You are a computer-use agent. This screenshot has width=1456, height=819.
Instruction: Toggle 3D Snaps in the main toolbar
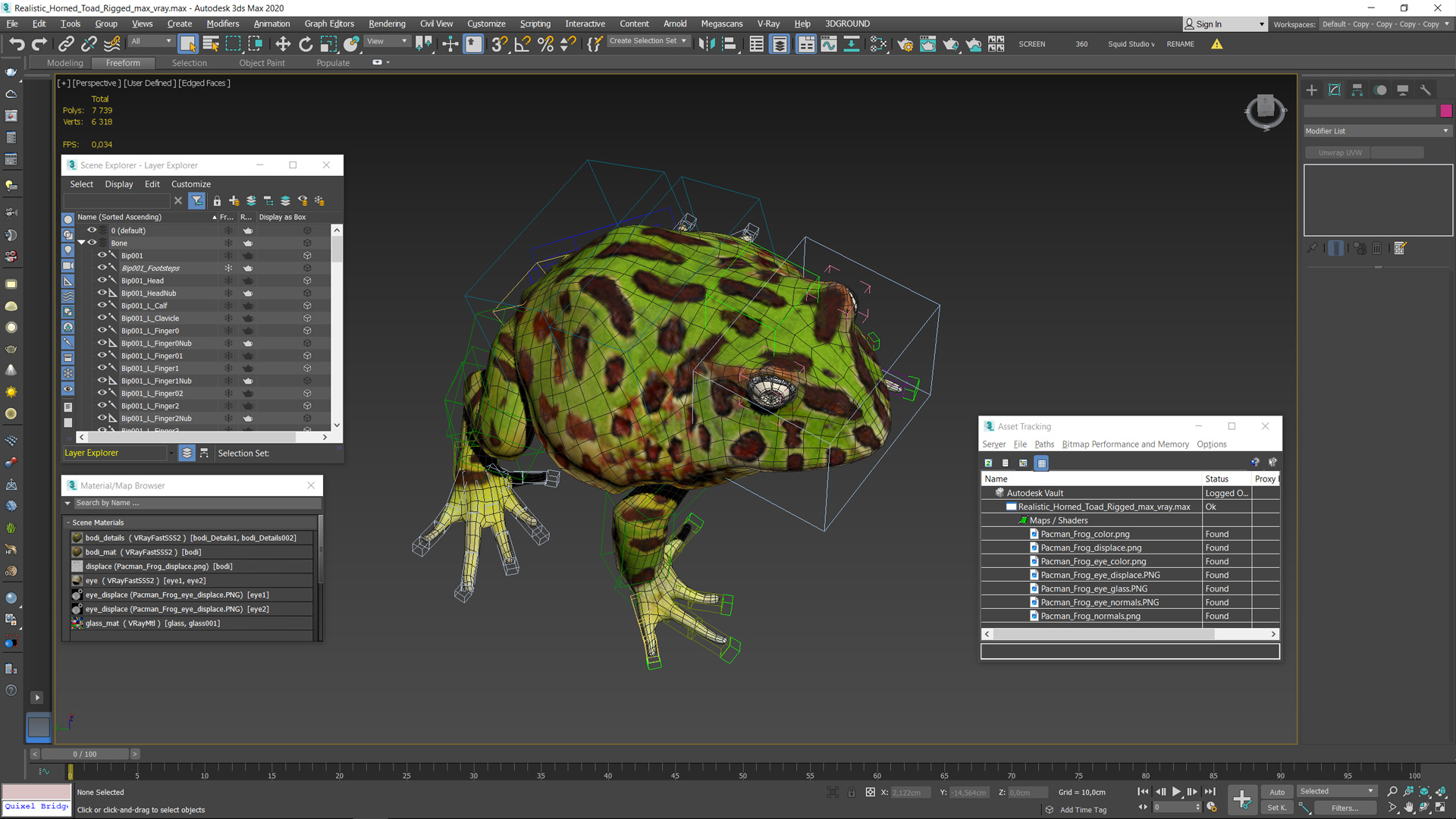498,44
